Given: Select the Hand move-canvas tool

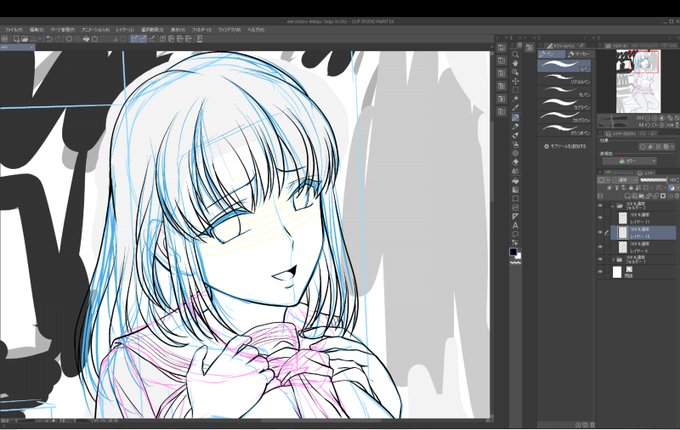Looking at the screenshot, I should pos(515,63).
